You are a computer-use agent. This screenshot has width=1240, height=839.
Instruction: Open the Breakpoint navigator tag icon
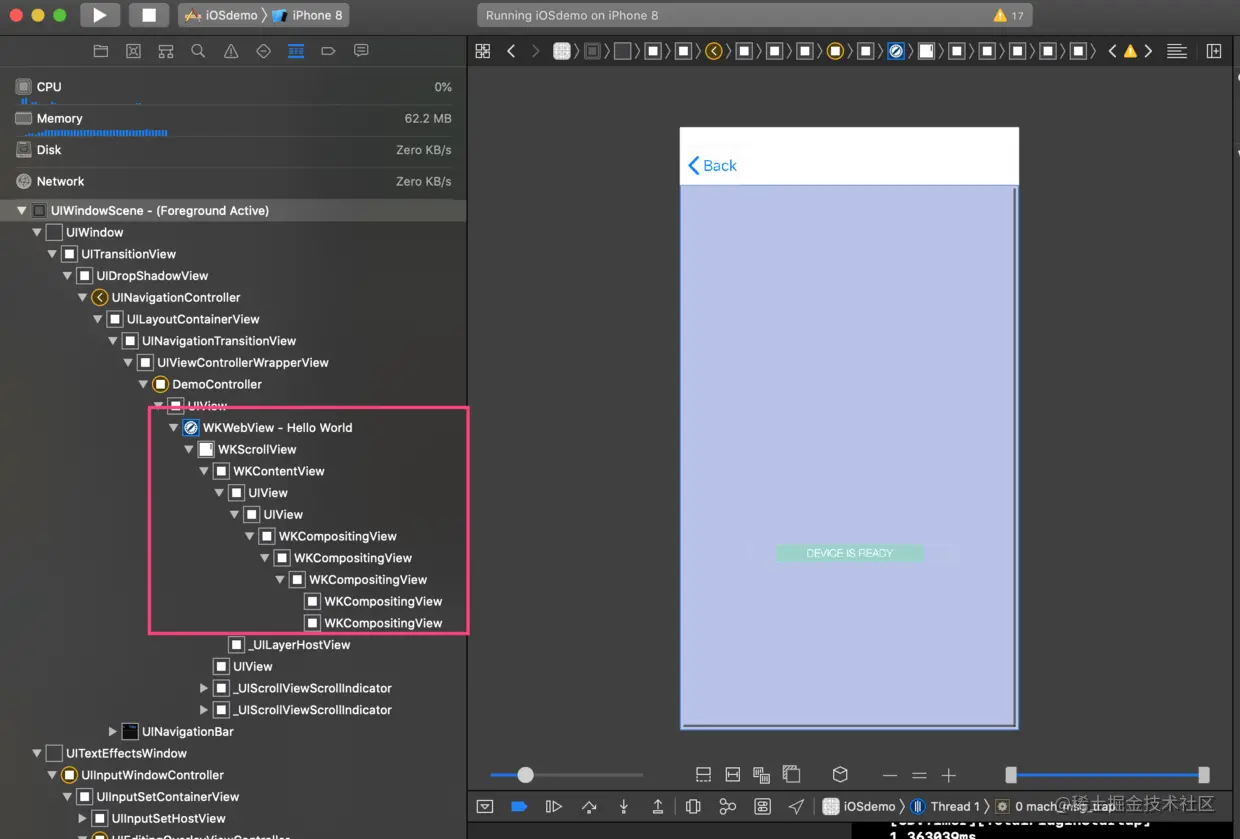[x=328, y=51]
